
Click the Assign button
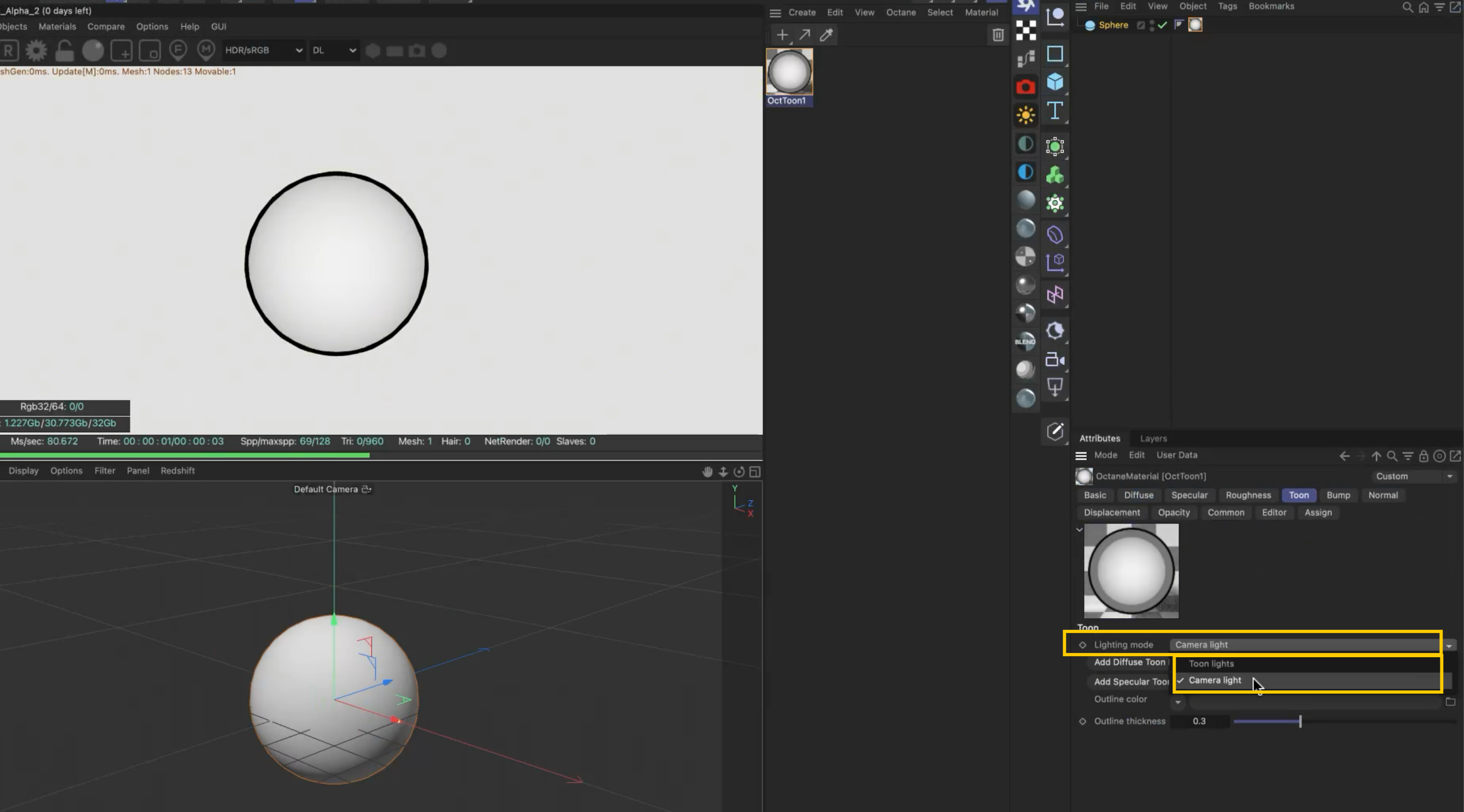pos(1317,513)
